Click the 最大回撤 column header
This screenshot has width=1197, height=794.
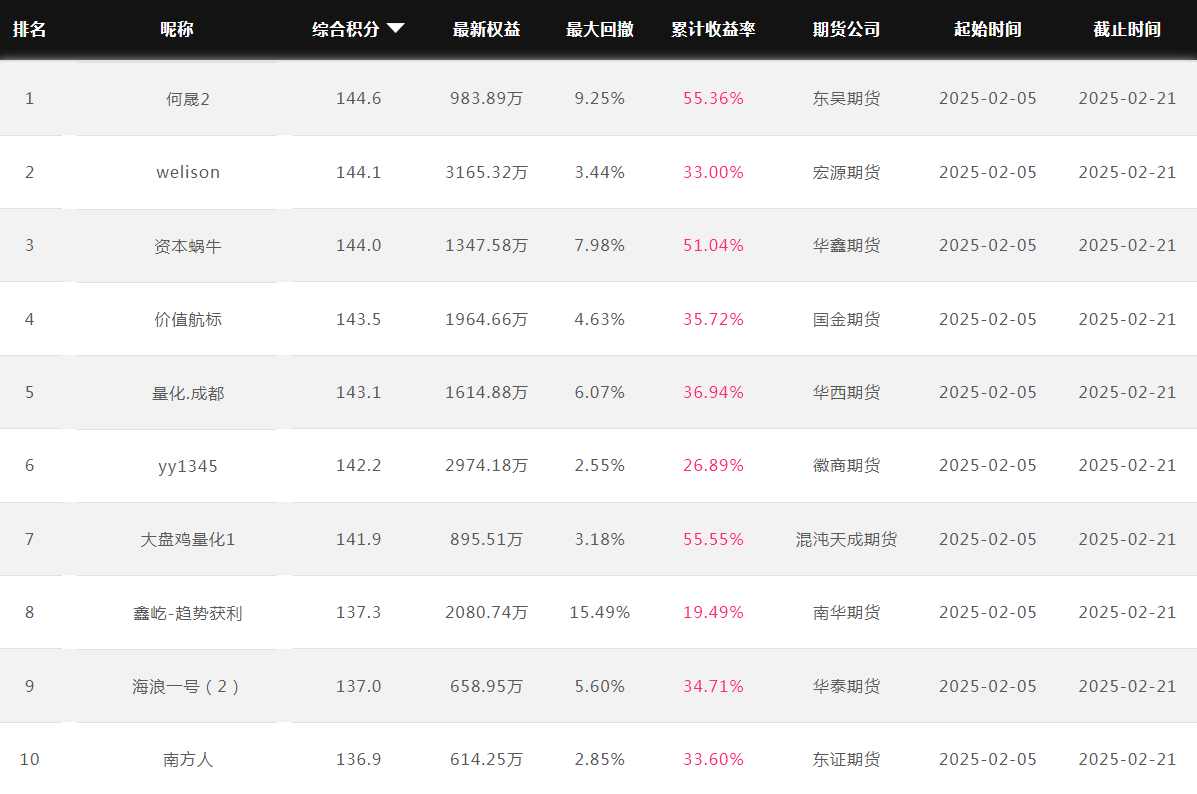click(600, 29)
